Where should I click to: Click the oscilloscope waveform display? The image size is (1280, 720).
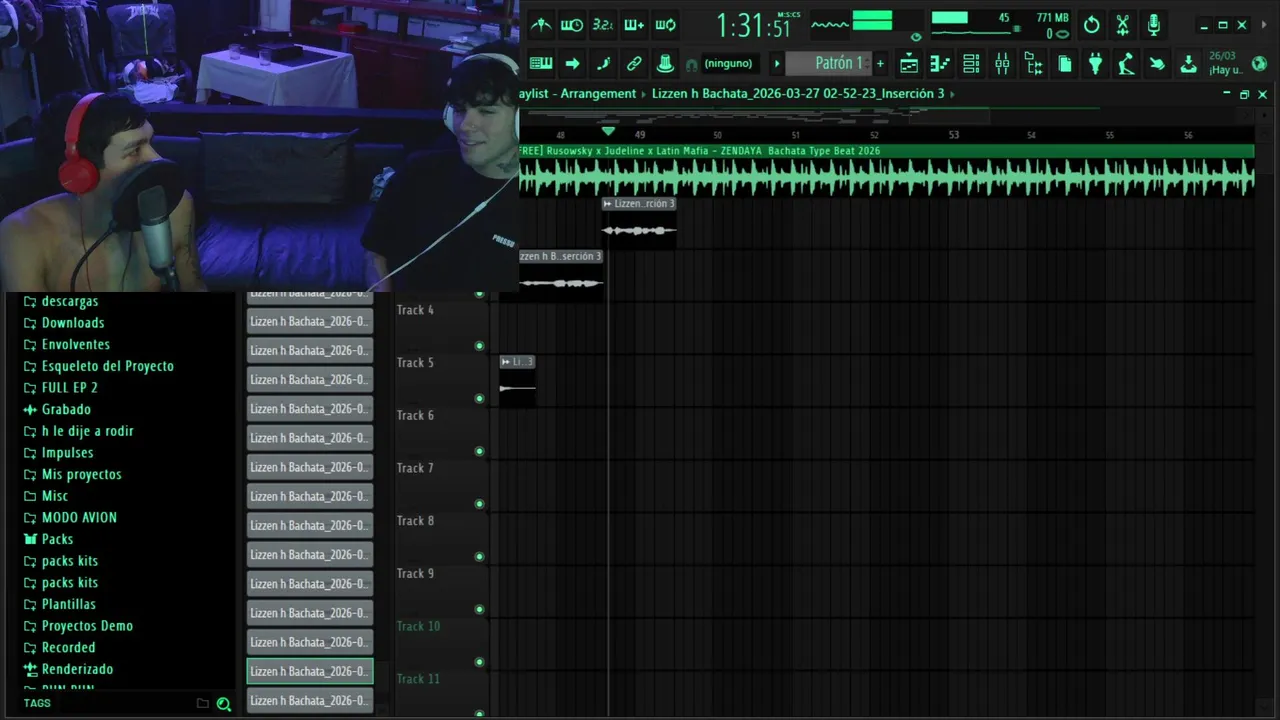click(x=830, y=25)
